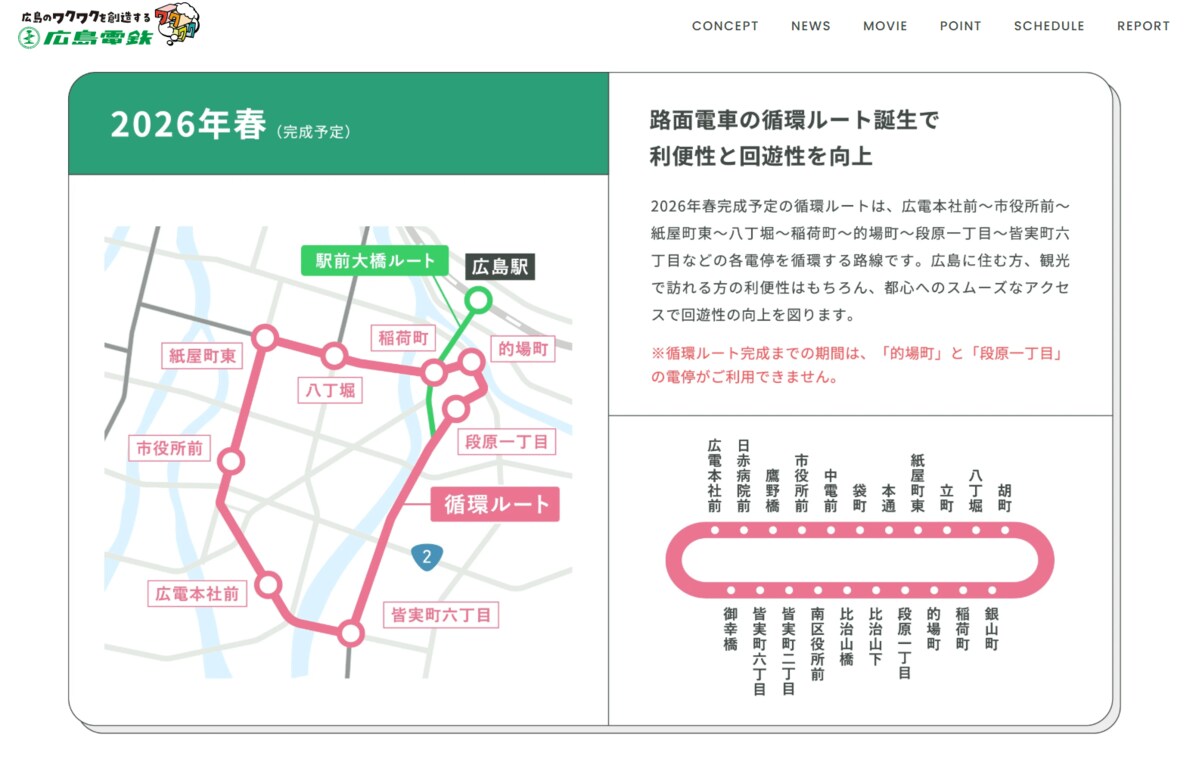The width and height of the screenshot is (1199, 759).
Task: Open the CONCEPT menu item
Action: pos(725,26)
